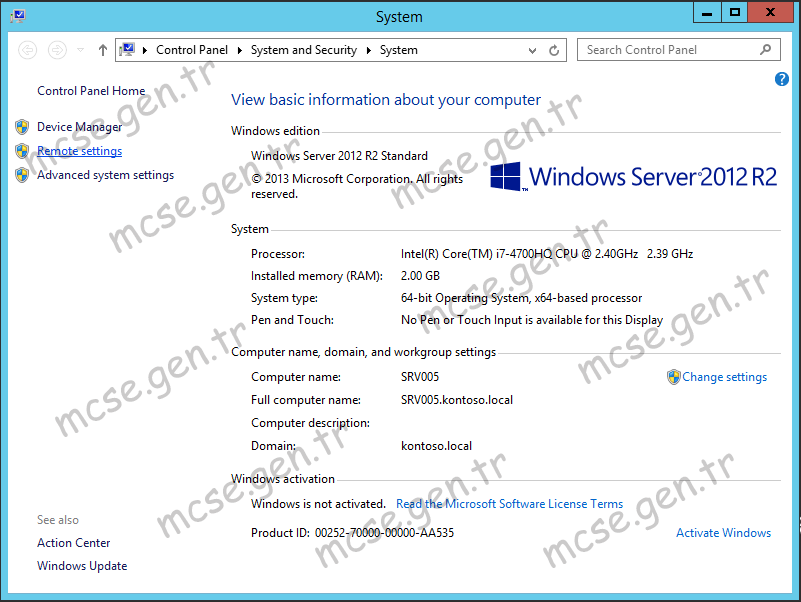The width and height of the screenshot is (801, 602).
Task: Select System in the breadcrumb path
Action: click(398, 50)
